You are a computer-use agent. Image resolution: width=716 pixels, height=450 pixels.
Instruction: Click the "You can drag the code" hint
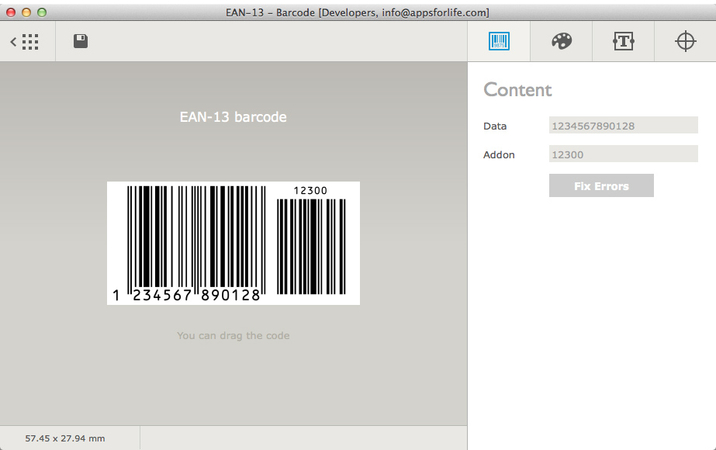coord(233,335)
